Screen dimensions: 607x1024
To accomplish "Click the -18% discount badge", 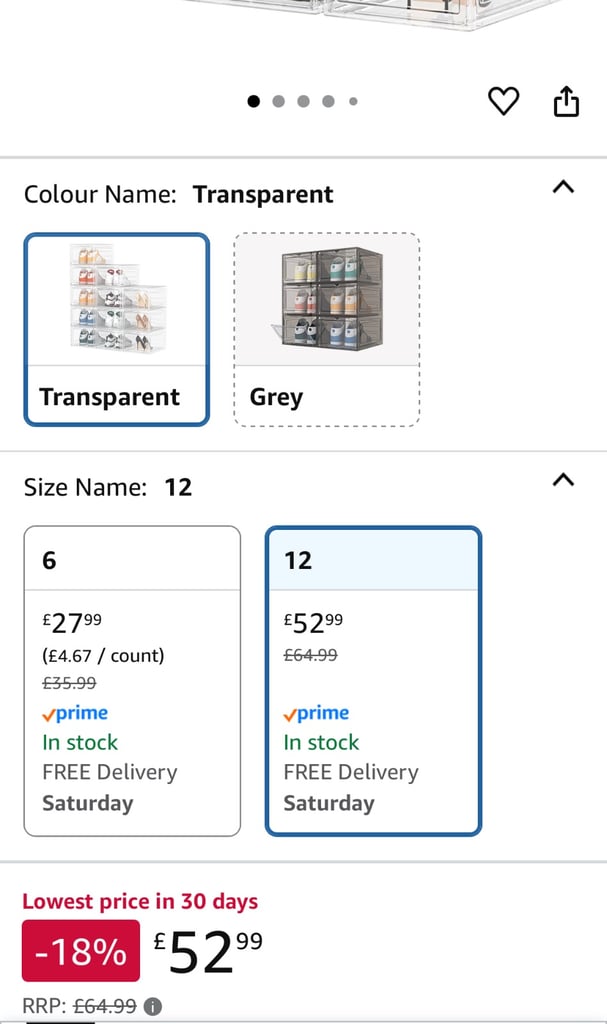I will pos(81,951).
